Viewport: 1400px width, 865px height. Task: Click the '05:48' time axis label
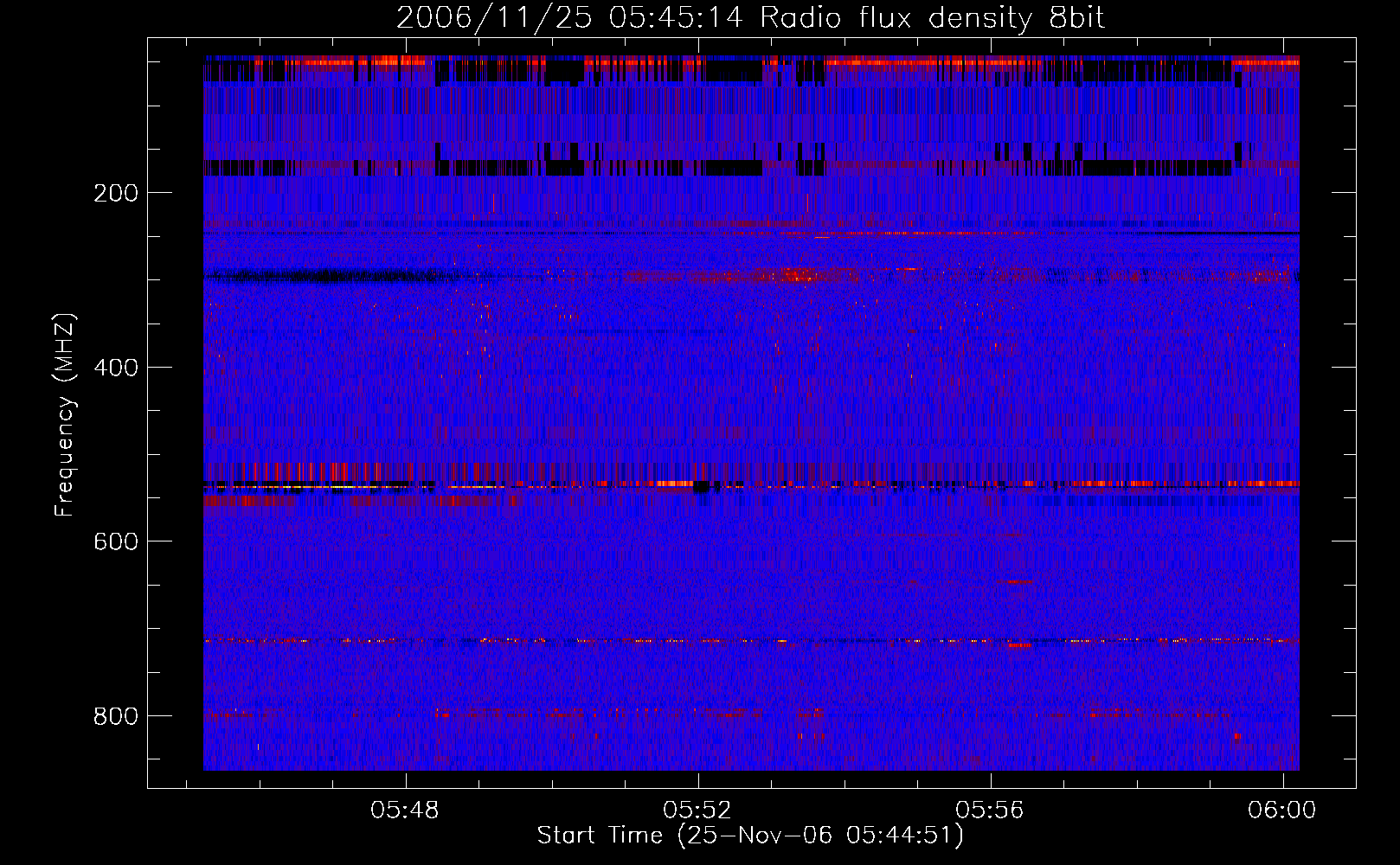[x=405, y=810]
